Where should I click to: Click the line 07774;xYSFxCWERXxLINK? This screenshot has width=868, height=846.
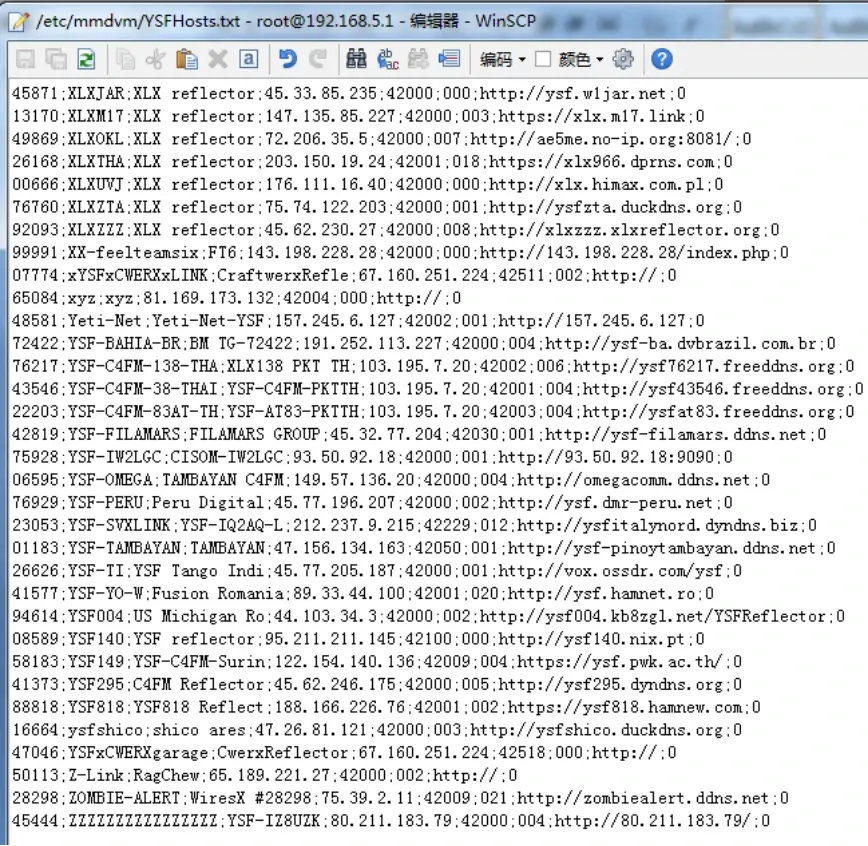pos(344,275)
